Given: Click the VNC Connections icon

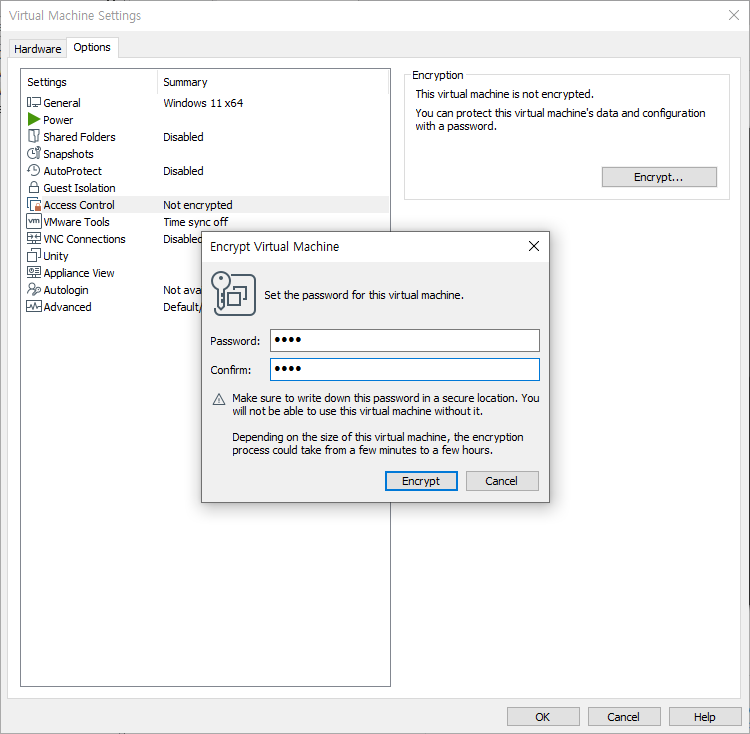Looking at the screenshot, I should [x=33, y=238].
